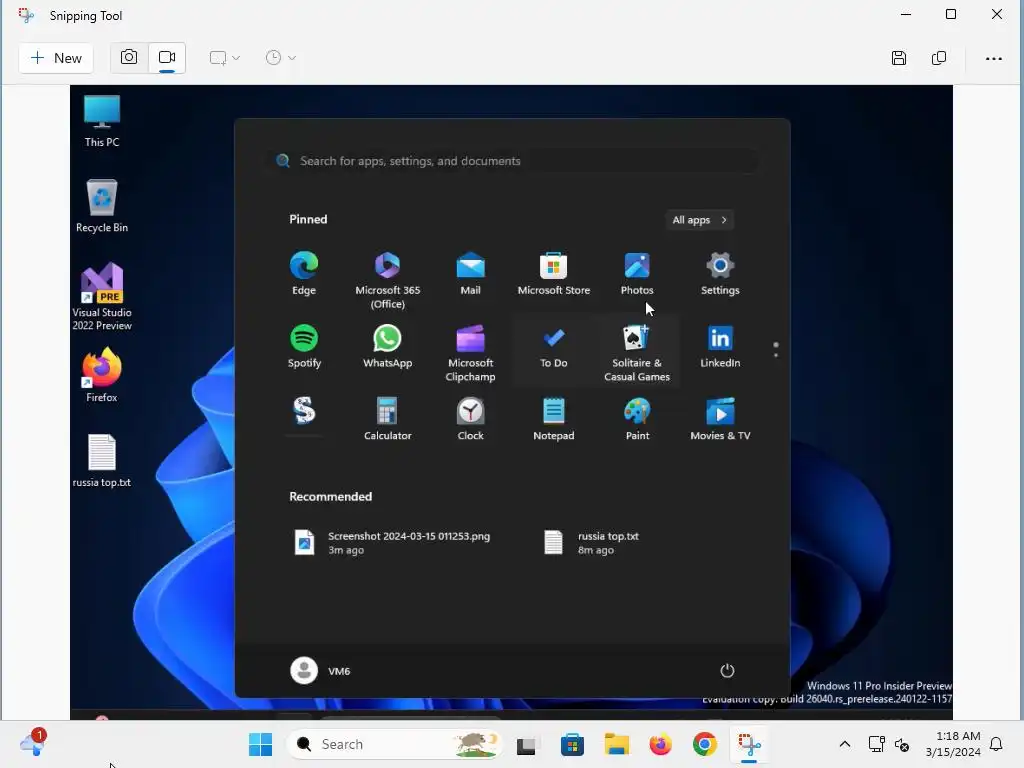Open the Solitaire & Casual Games tile
This screenshot has height=768, width=1024.
point(637,353)
